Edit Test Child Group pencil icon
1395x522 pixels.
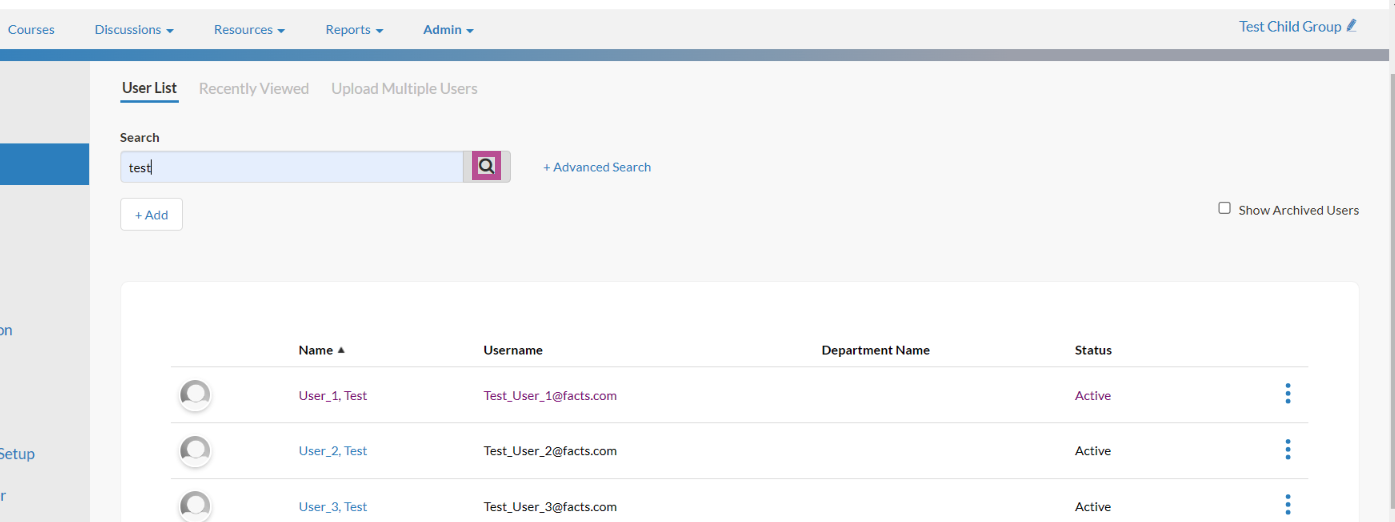(x=1352, y=26)
